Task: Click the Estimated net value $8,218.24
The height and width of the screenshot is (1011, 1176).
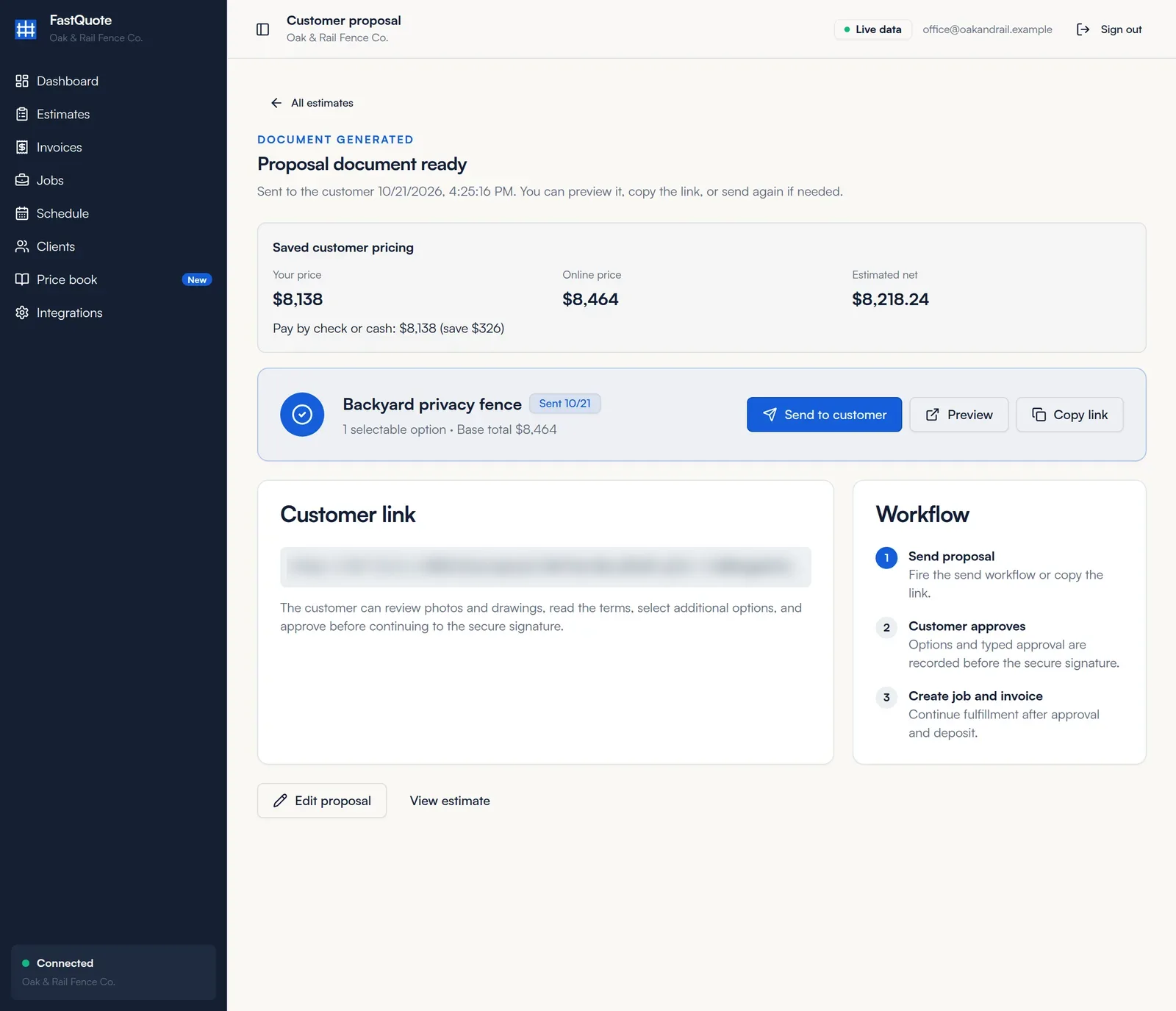Action: pos(890,299)
